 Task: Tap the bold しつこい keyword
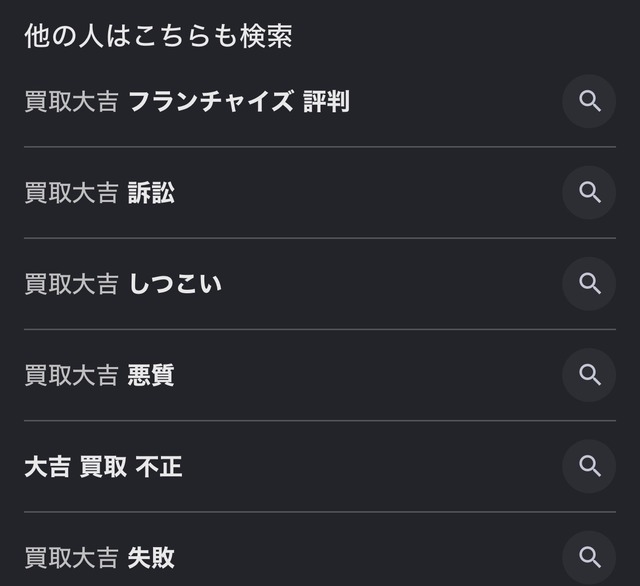(175, 284)
